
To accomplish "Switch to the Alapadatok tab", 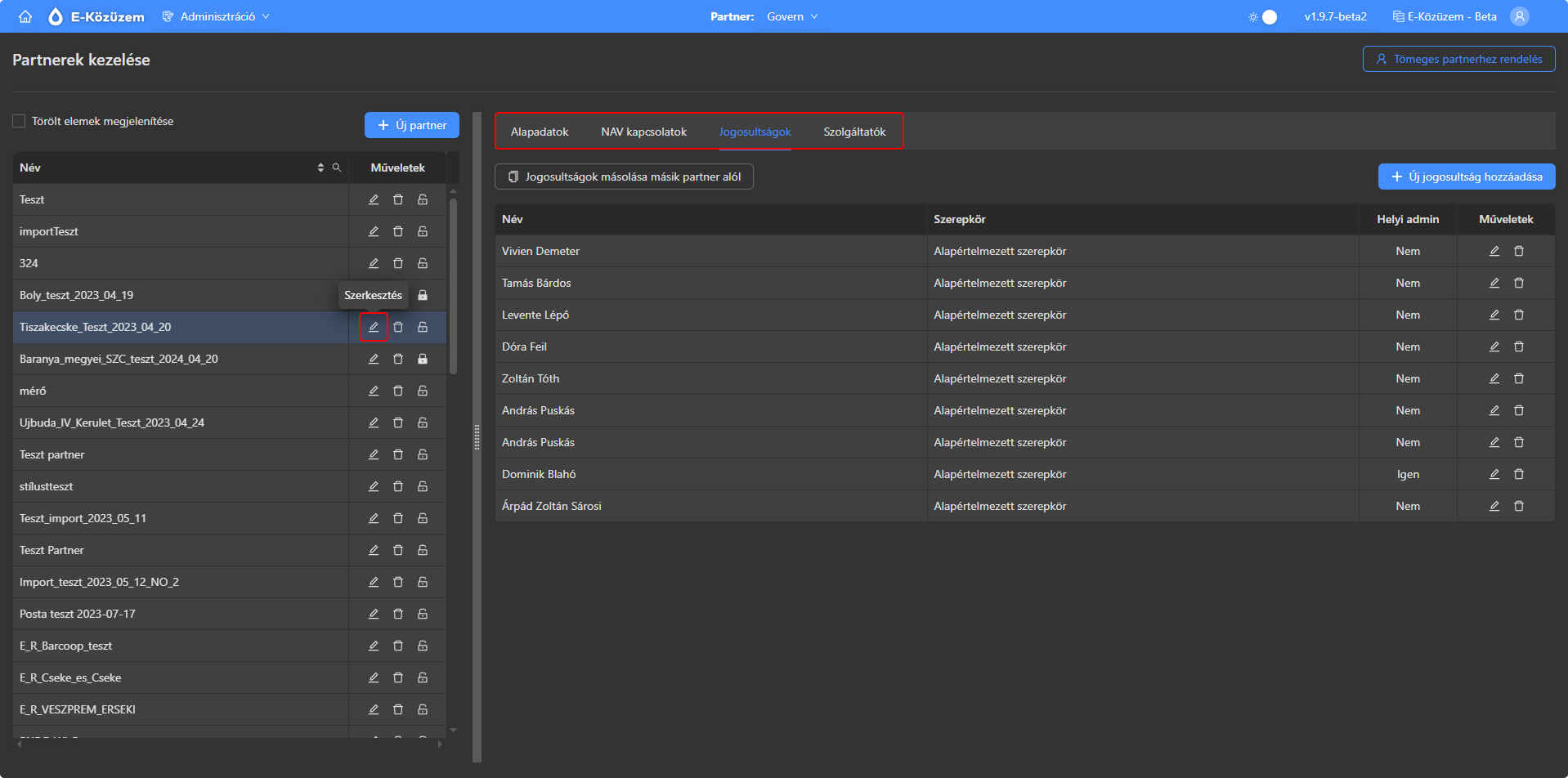I will point(540,132).
